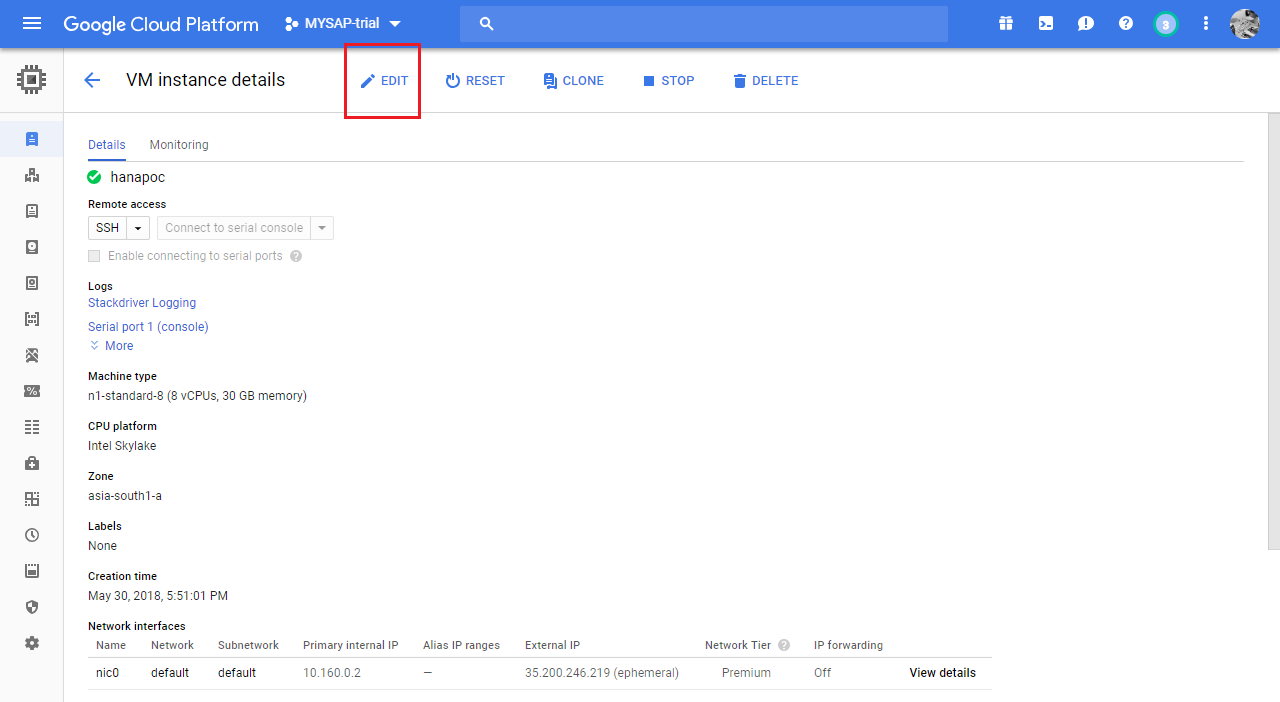Open Snapshots sidebar icon

pyautogui.click(x=32, y=283)
